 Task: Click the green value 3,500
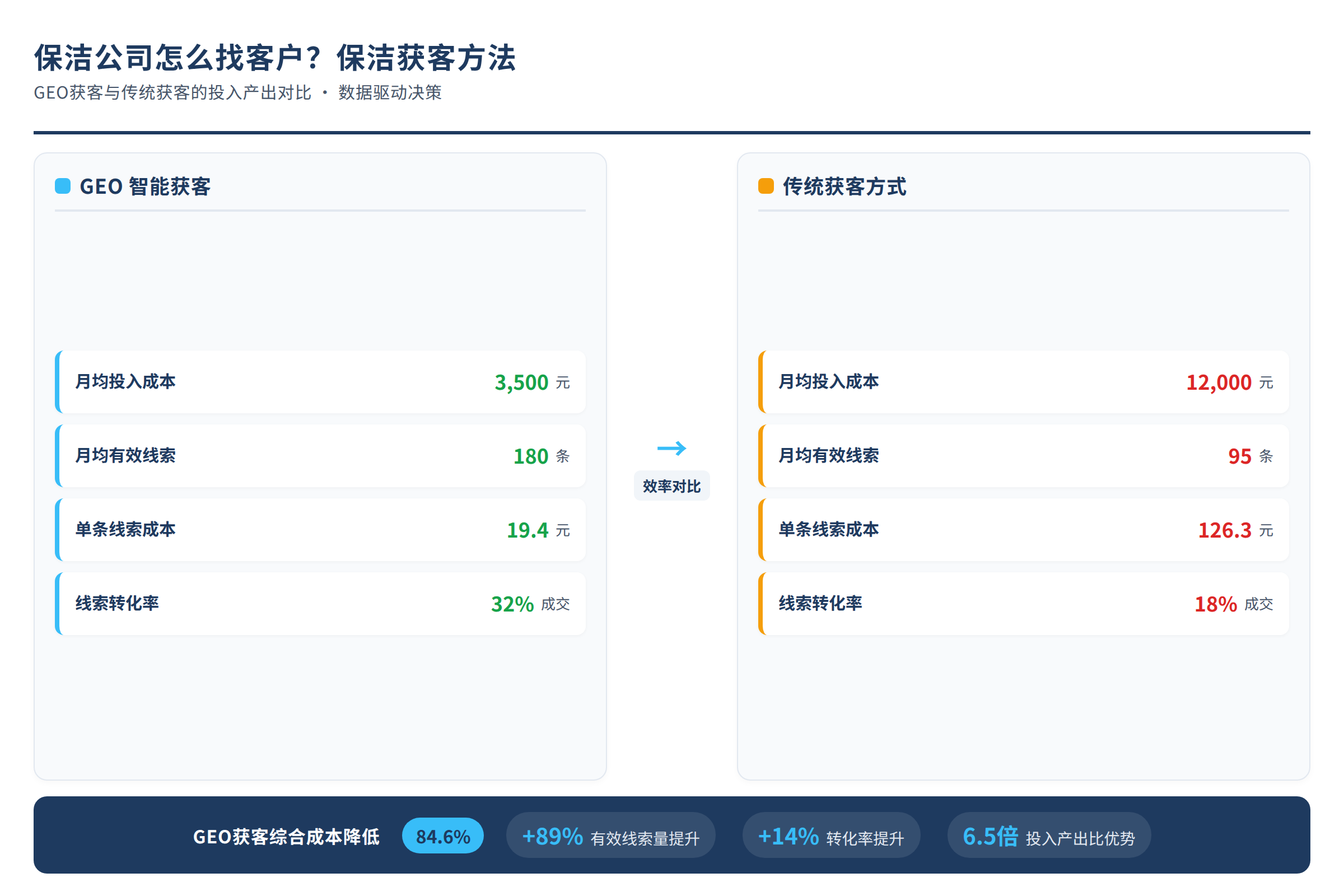521,382
